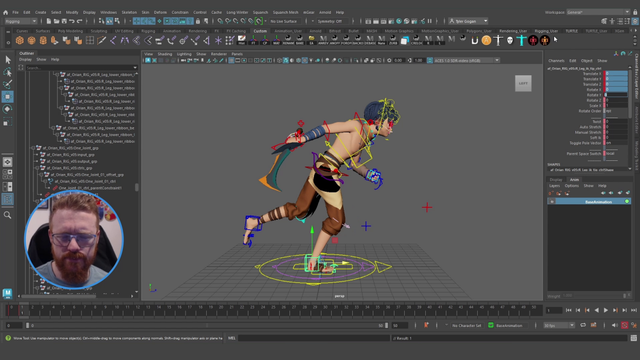Click the Home icon in menu bar

click(x=5, y=12)
